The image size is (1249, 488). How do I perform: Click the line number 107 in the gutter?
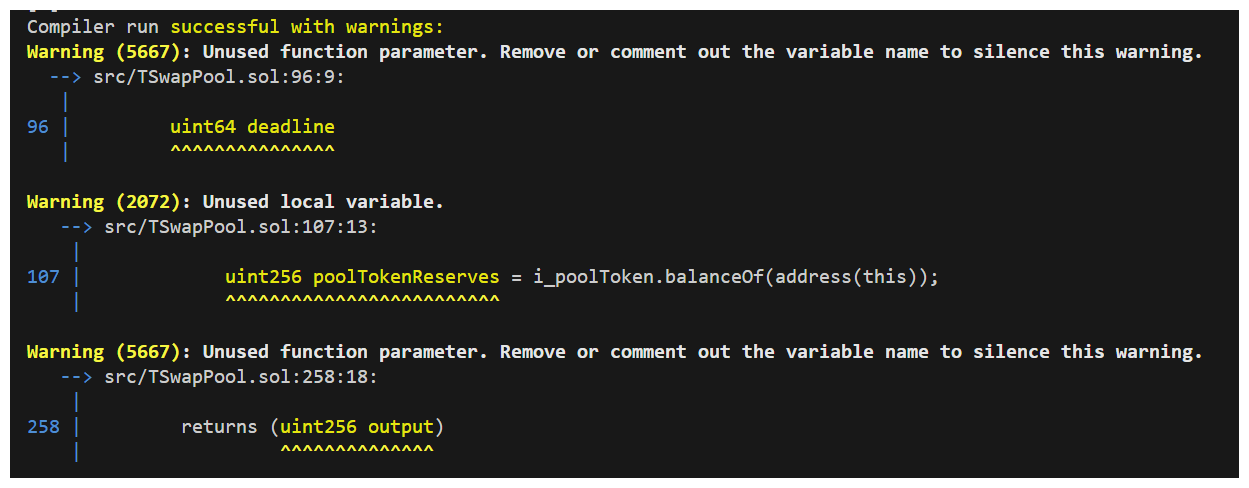[43, 277]
